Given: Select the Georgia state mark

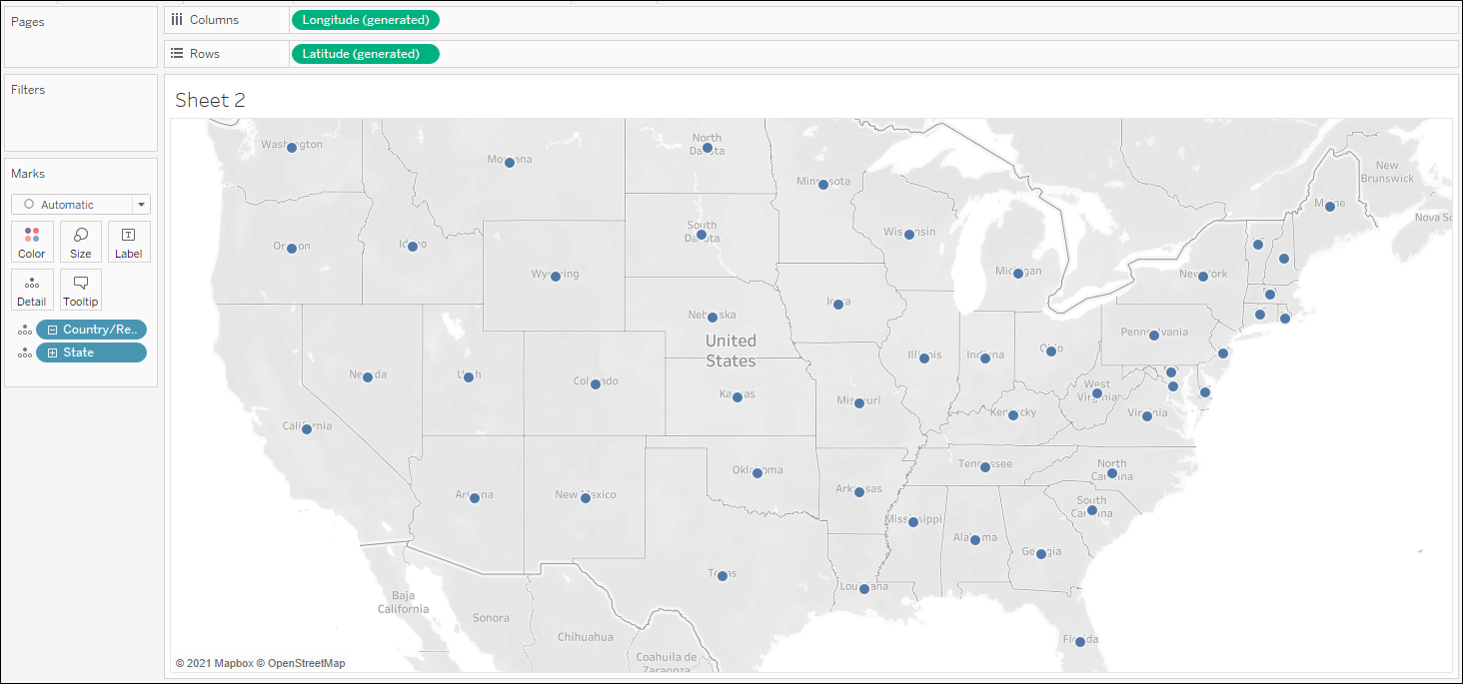Looking at the screenshot, I should click(1041, 554).
